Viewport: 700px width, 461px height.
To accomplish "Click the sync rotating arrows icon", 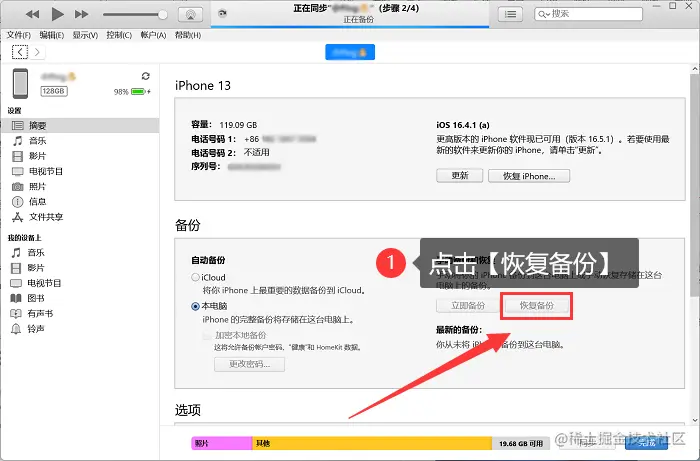I will click(146, 76).
